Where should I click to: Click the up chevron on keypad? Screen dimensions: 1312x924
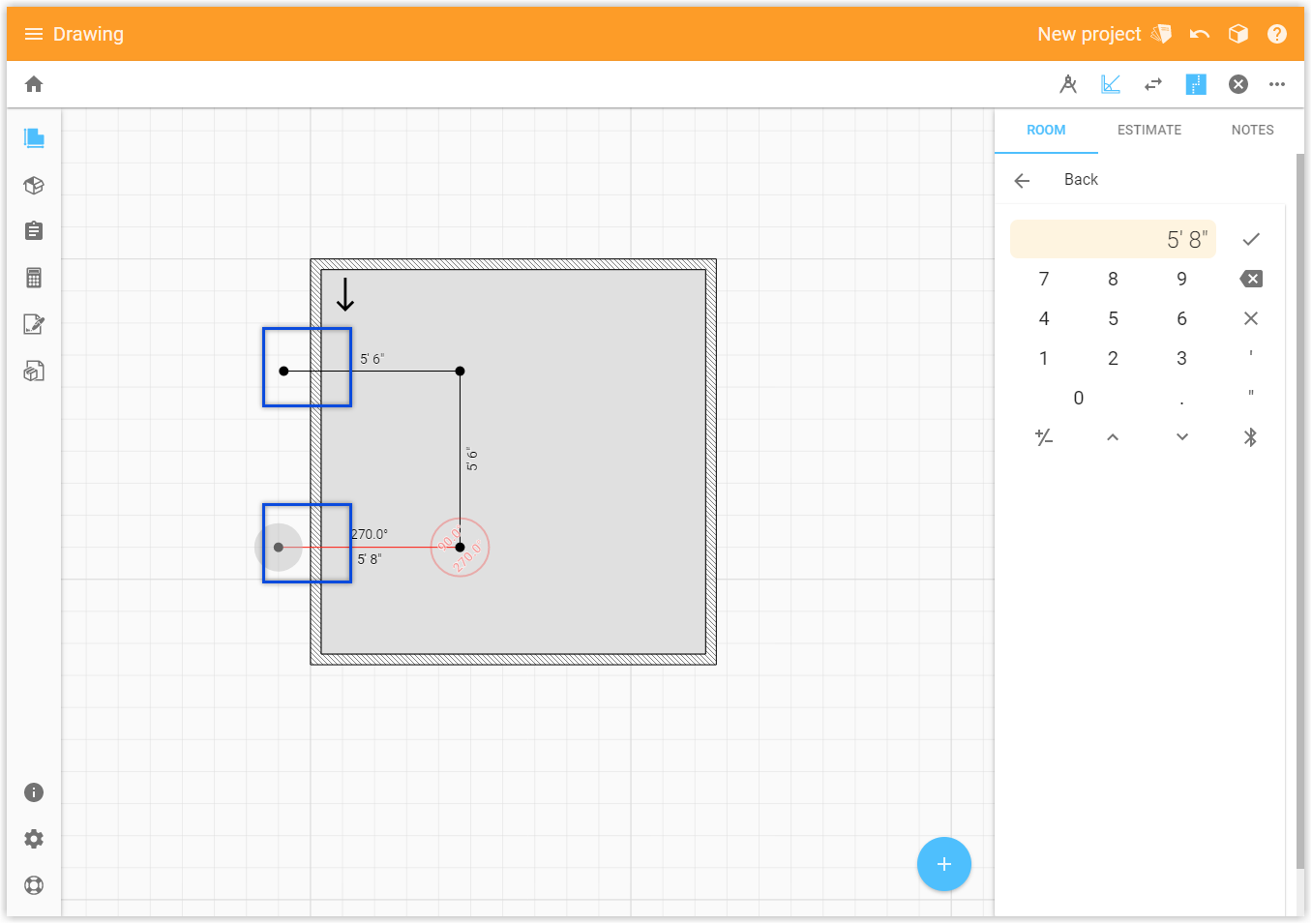pyautogui.click(x=1113, y=437)
